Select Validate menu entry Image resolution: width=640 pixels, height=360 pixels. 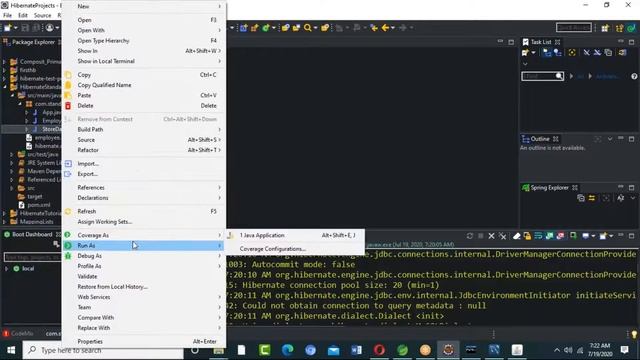click(x=144, y=276)
